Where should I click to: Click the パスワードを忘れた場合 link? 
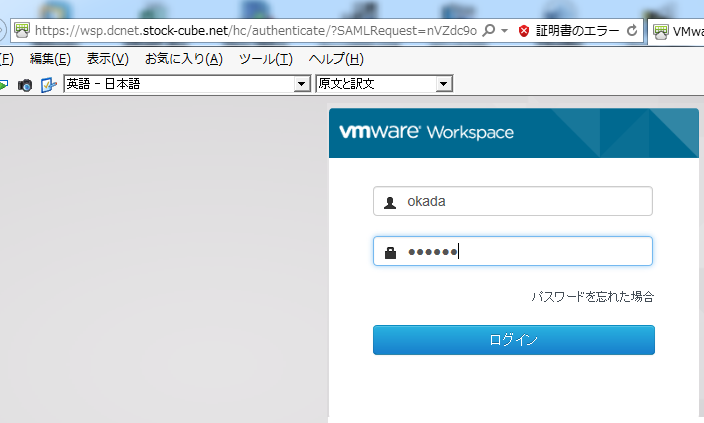[592, 297]
